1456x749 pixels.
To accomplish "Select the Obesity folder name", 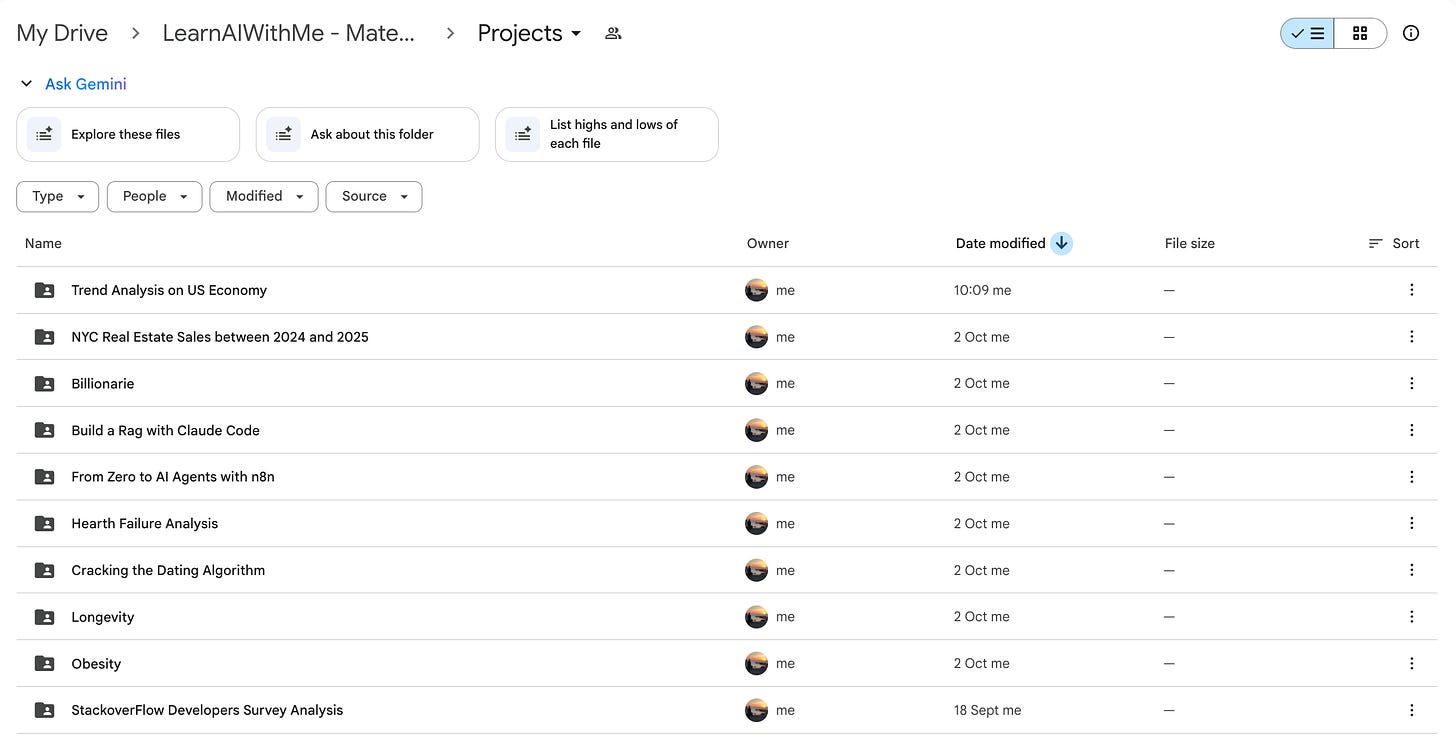I will (96, 663).
